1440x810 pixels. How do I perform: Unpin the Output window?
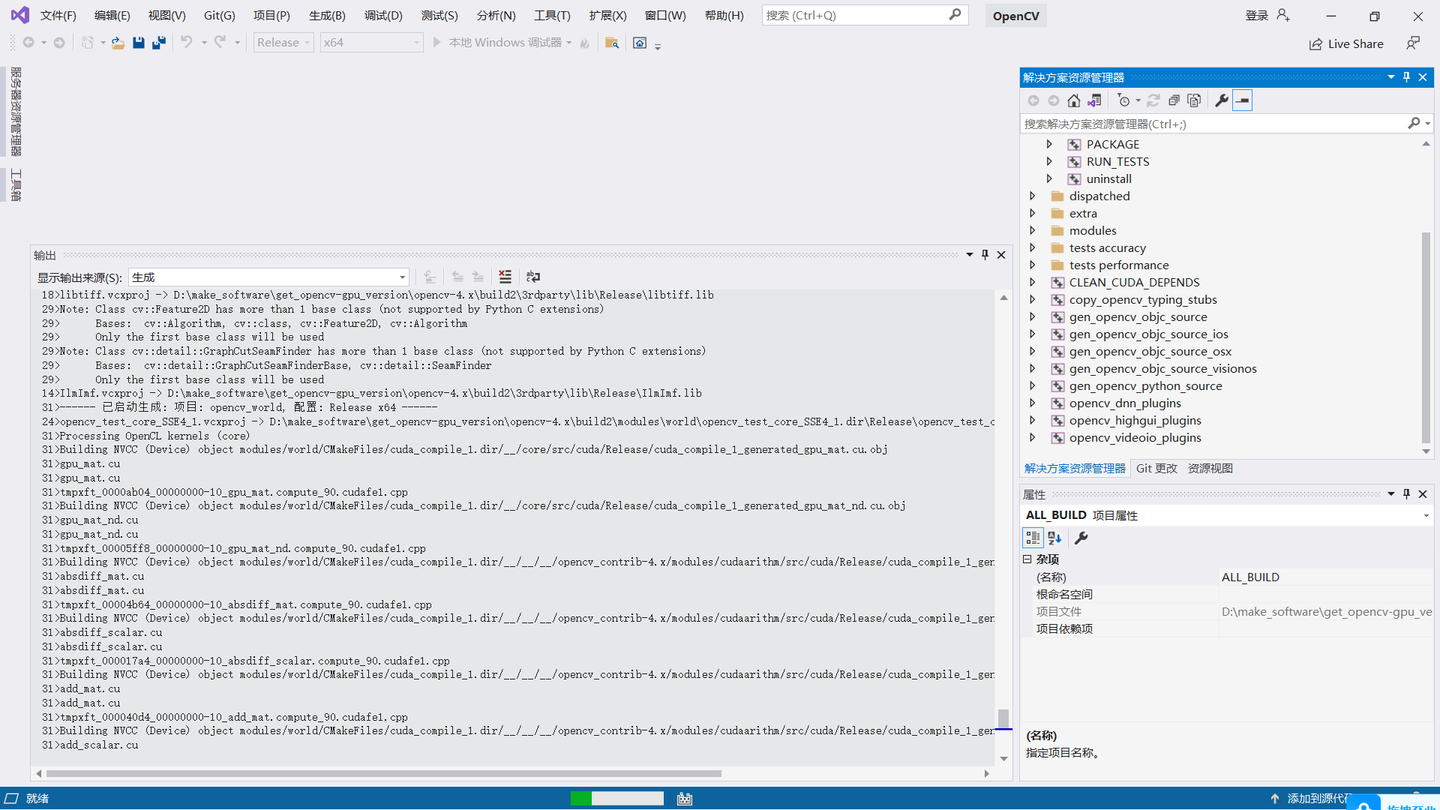985,254
